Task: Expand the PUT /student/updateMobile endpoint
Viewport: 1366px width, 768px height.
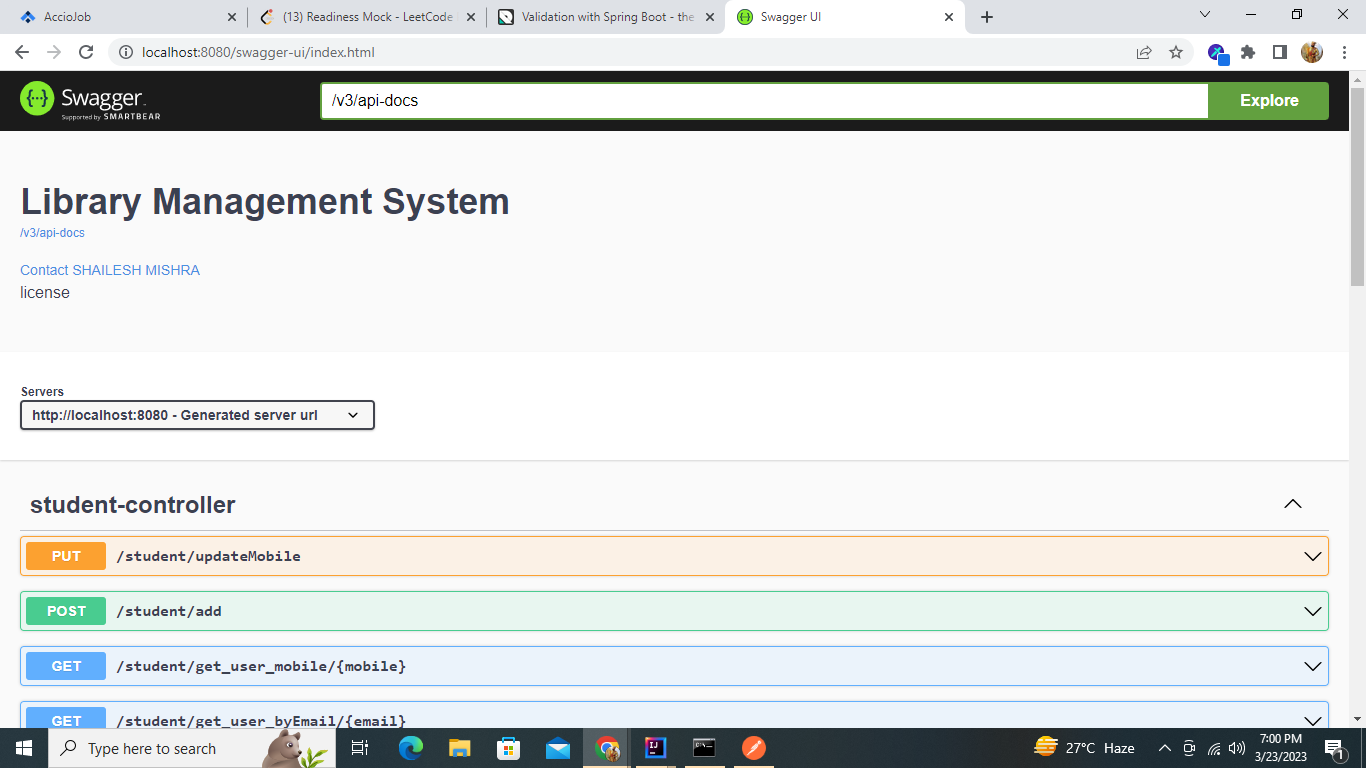Action: pos(673,555)
